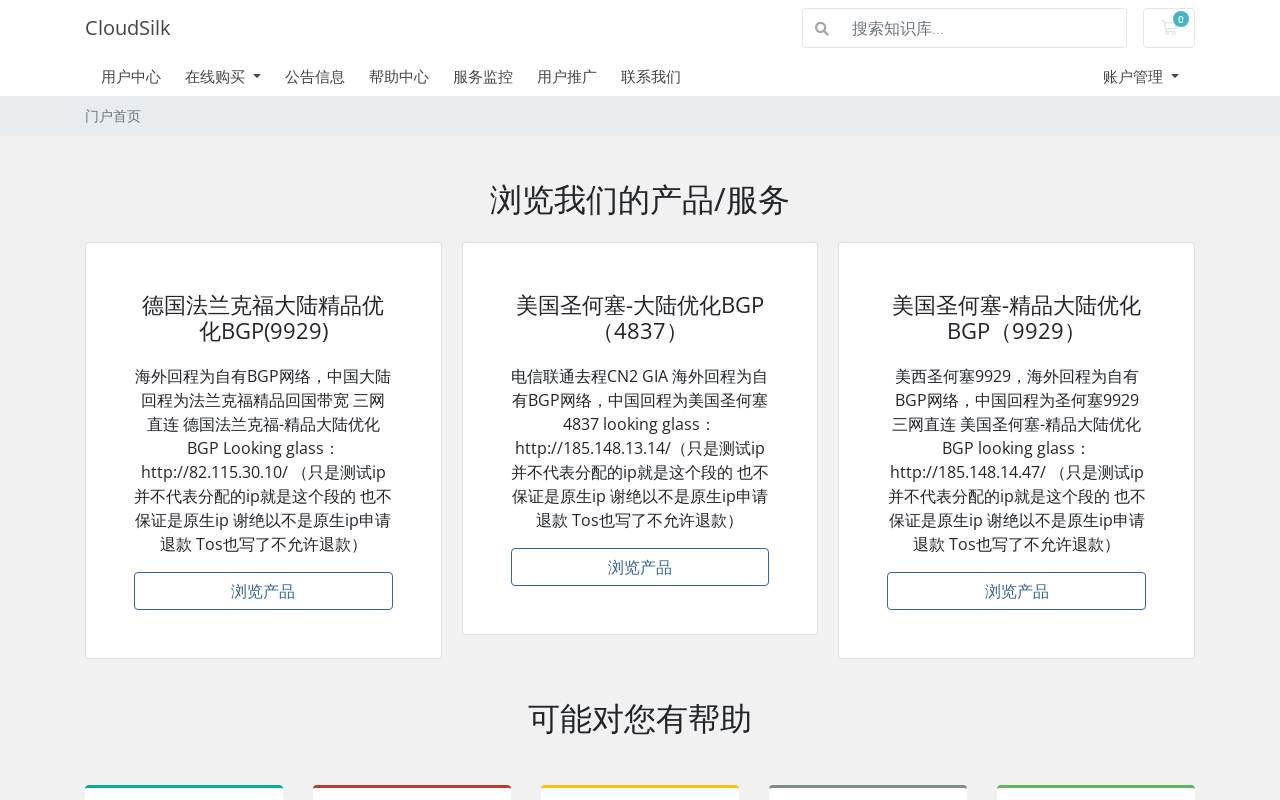
Task: Click the http://185.148.13.14/ looking glass text
Action: coord(593,448)
